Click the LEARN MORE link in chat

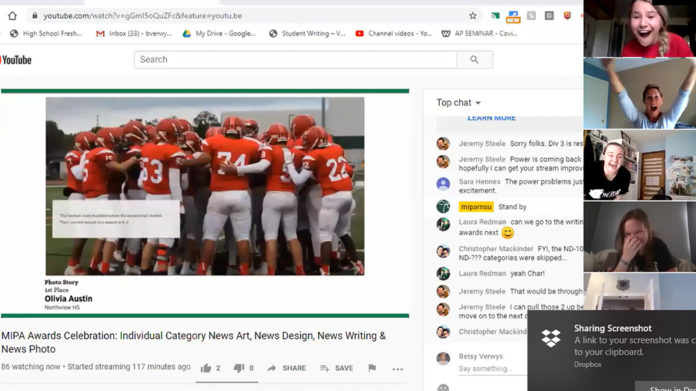coord(491,118)
